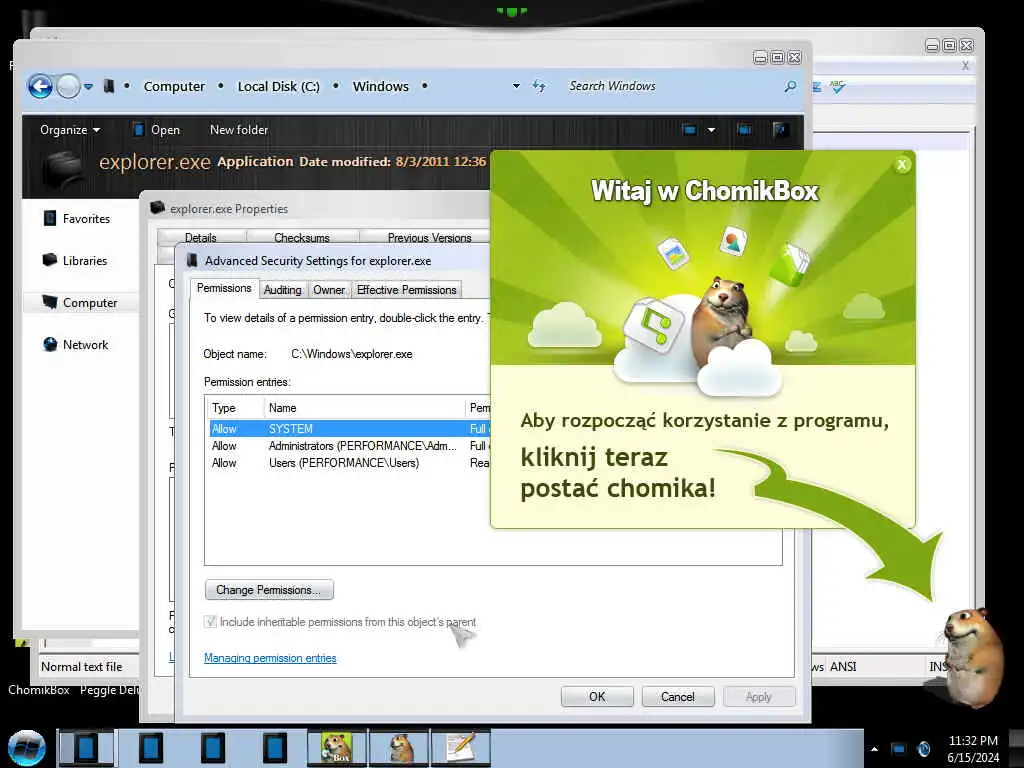Image resolution: width=1024 pixels, height=768 pixels.
Task: Click the Change Permissions button
Action: pos(269,590)
